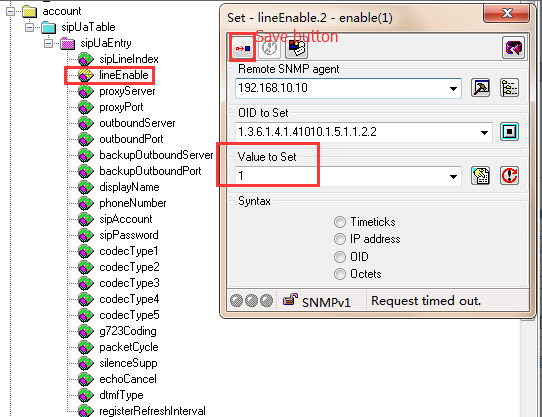
Task: Click inside the Value to Set field
Action: click(348, 176)
